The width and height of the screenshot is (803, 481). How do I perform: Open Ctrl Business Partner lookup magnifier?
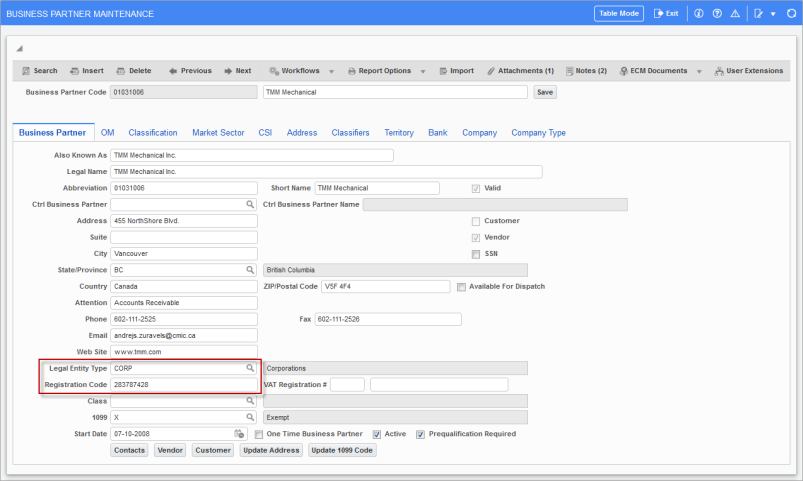(250, 204)
